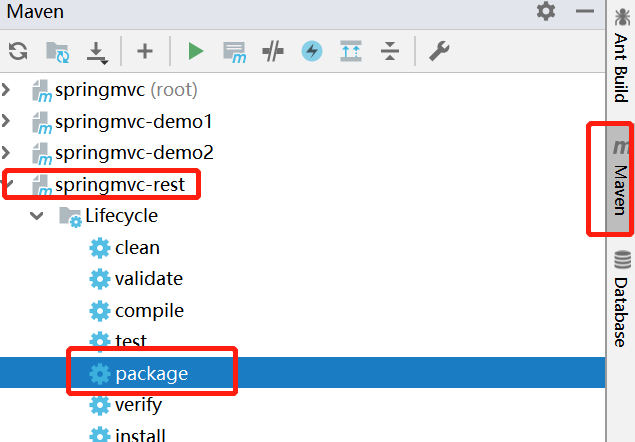Screen dimensions: 635x442
Task: Select Maven side tab
Action: click(x=618, y=179)
